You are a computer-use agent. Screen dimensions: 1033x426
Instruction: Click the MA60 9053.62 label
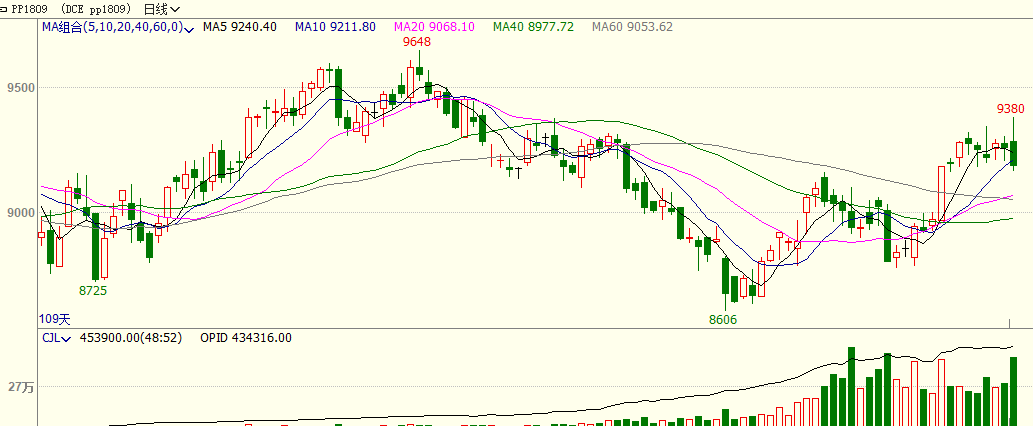[x=632, y=27]
